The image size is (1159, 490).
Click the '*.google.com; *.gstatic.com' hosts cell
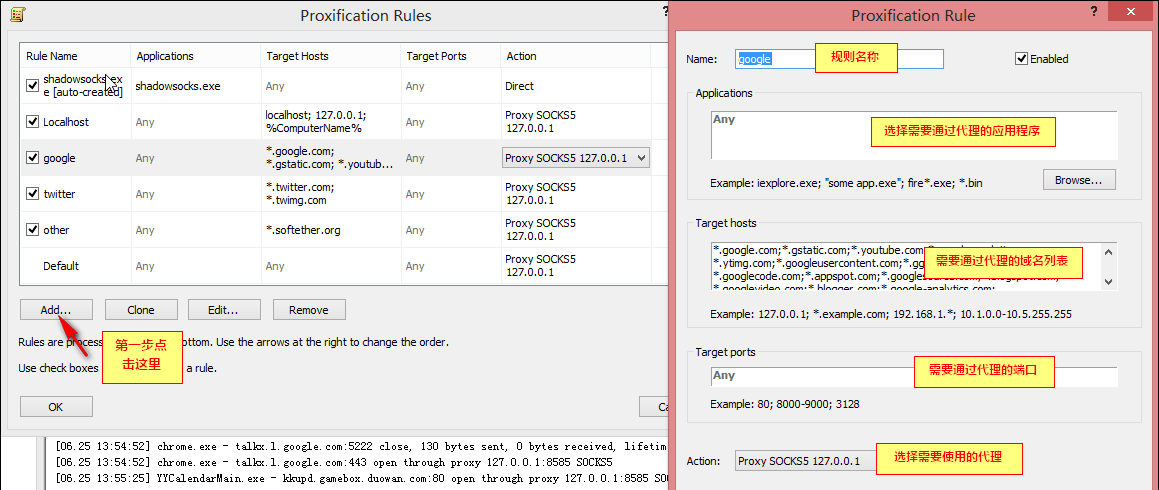[x=330, y=157]
